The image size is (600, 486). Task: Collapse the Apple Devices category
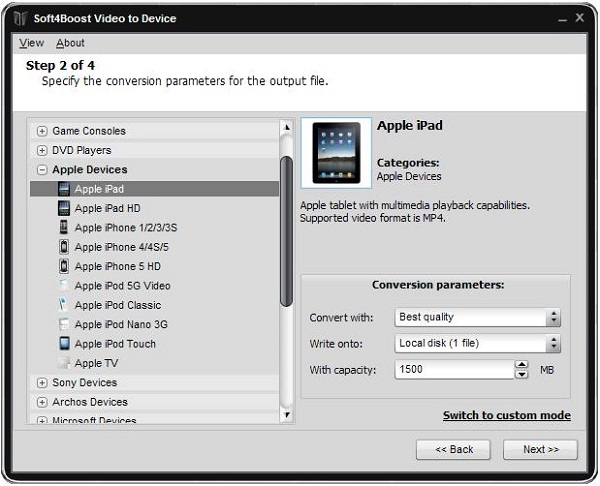click(42, 170)
